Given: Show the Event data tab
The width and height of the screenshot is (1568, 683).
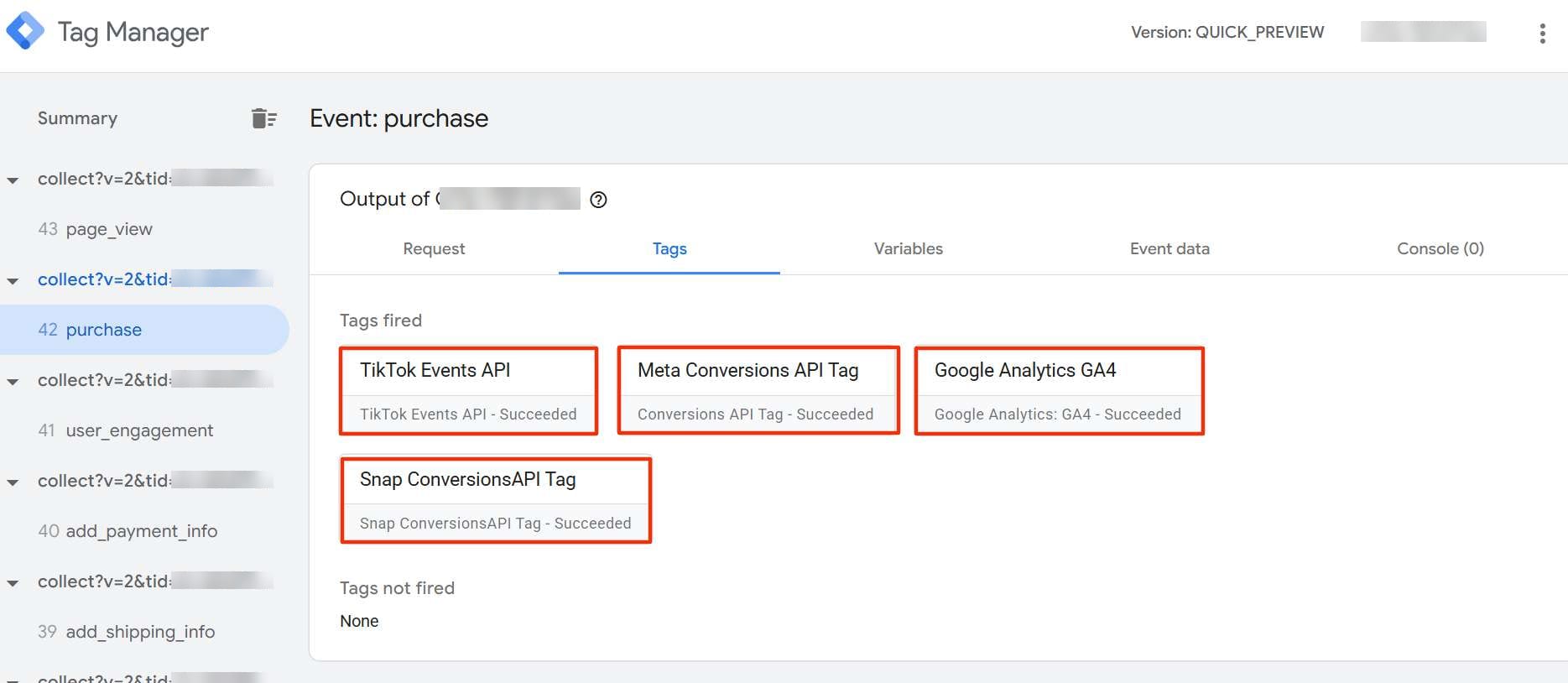Looking at the screenshot, I should (x=1169, y=248).
